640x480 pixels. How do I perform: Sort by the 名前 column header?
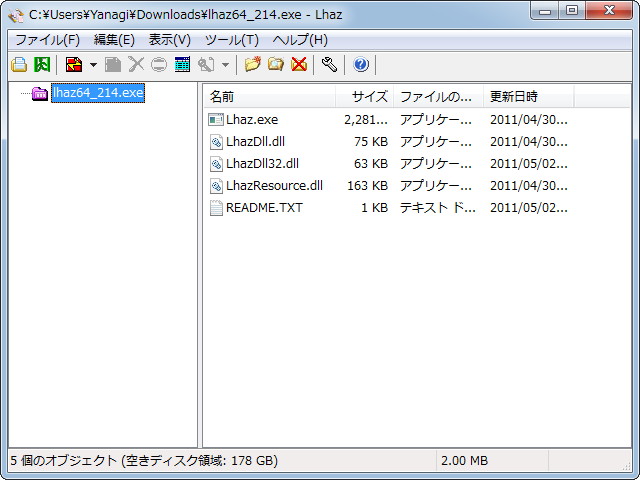pos(269,97)
